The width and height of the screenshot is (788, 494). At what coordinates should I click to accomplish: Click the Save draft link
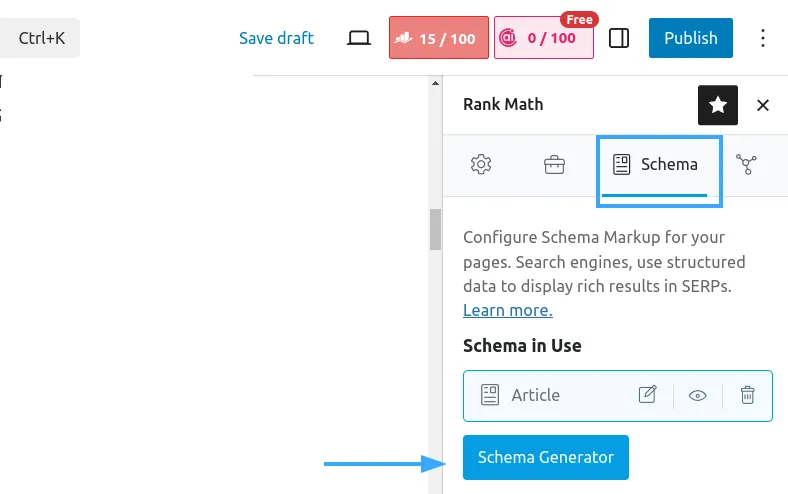point(276,38)
